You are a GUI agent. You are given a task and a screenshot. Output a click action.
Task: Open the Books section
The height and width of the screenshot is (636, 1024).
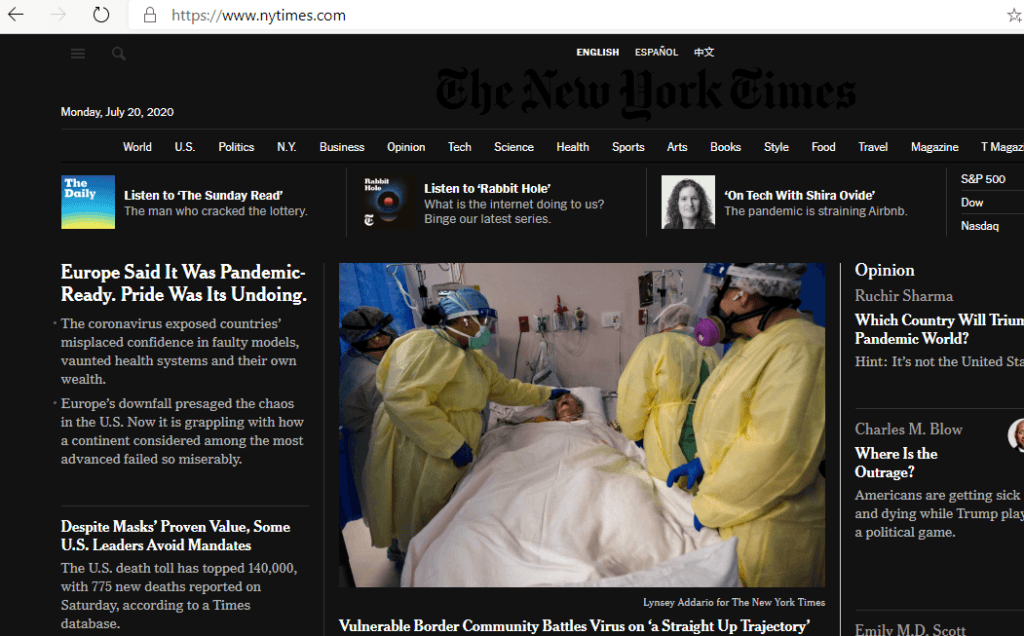click(x=726, y=147)
